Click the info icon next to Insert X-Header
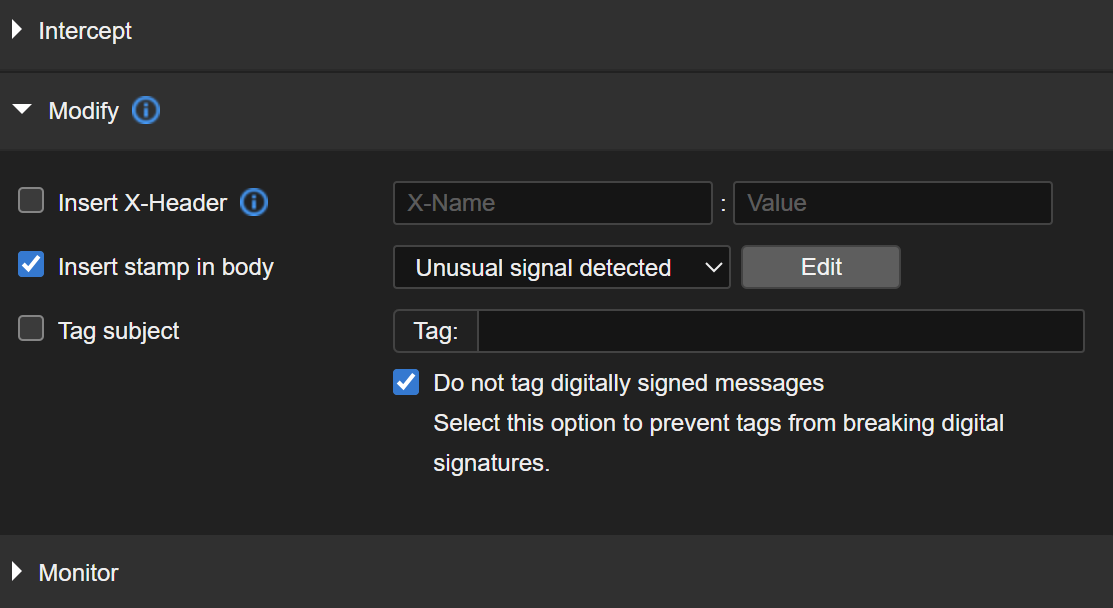Image resolution: width=1113 pixels, height=608 pixels. (254, 203)
